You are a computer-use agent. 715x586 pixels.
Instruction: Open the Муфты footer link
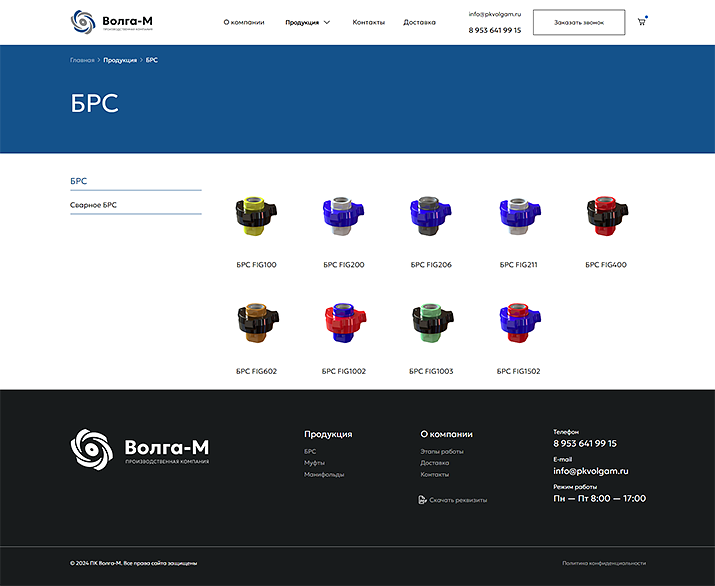(314, 463)
